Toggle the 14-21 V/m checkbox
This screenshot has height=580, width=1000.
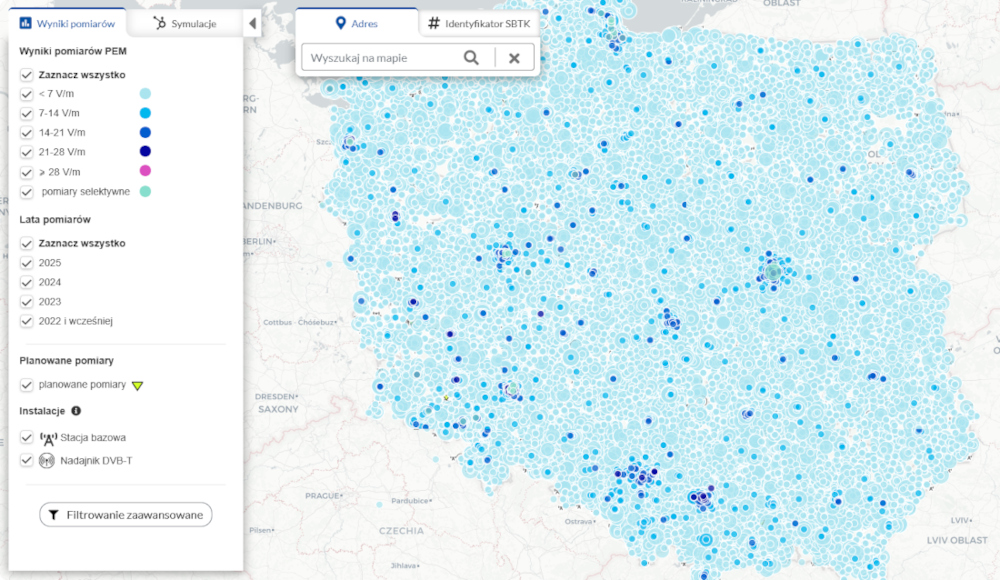click(25, 132)
